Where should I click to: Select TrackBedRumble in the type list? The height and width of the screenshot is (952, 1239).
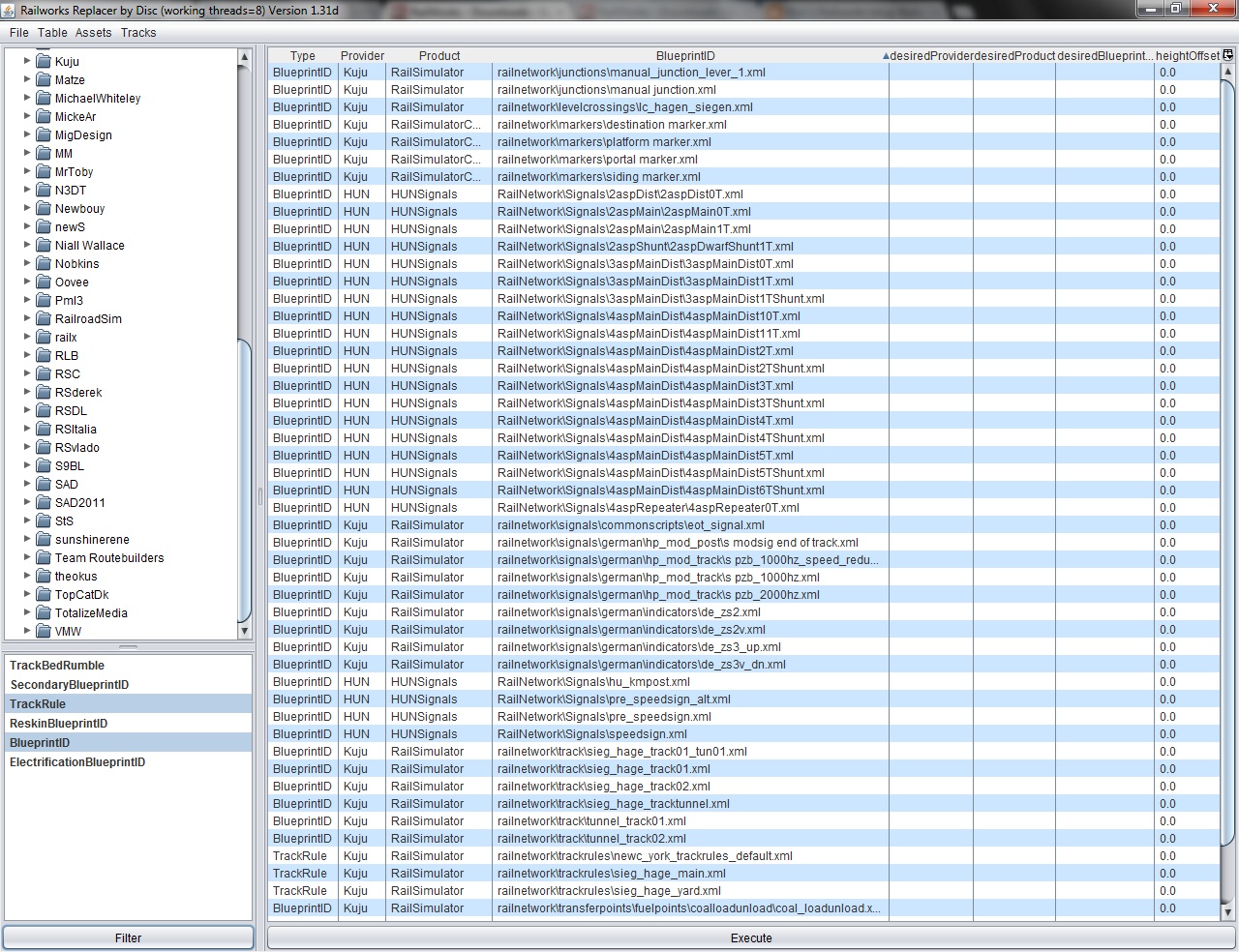128,666
